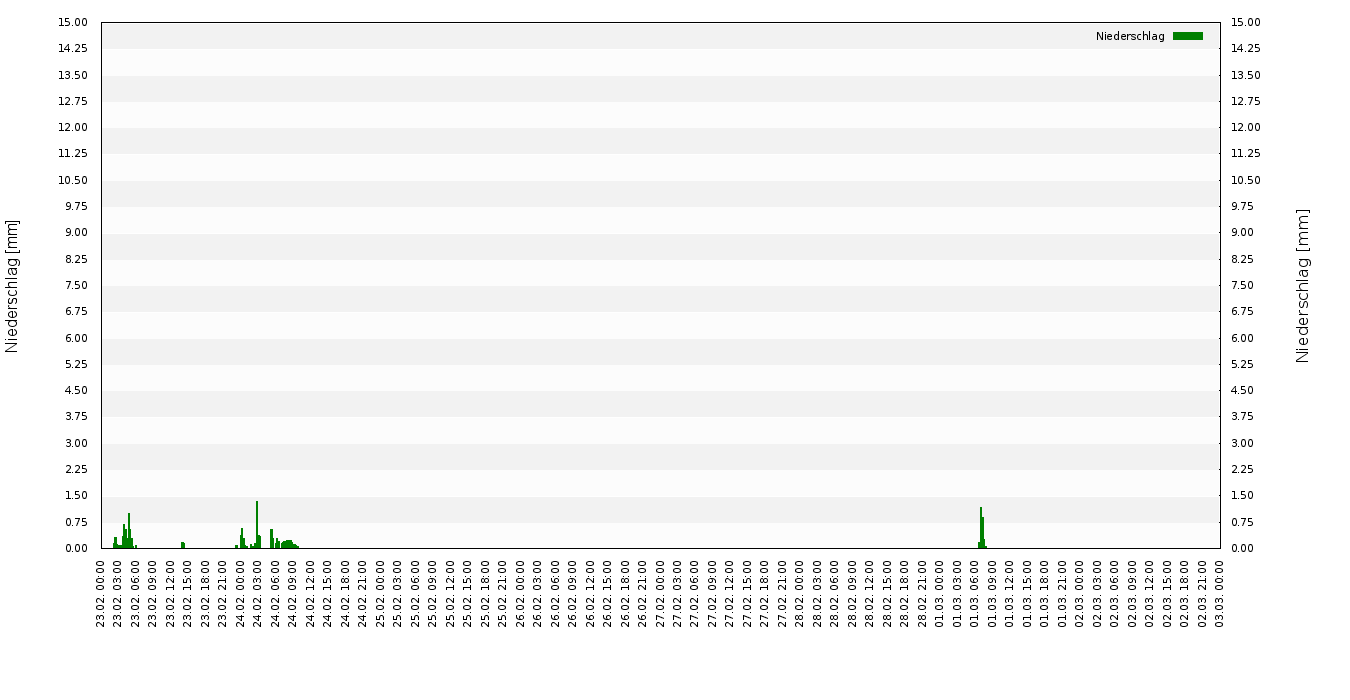Click the tallest bar on 23.02. morning
1350x700 pixels.
[129, 530]
